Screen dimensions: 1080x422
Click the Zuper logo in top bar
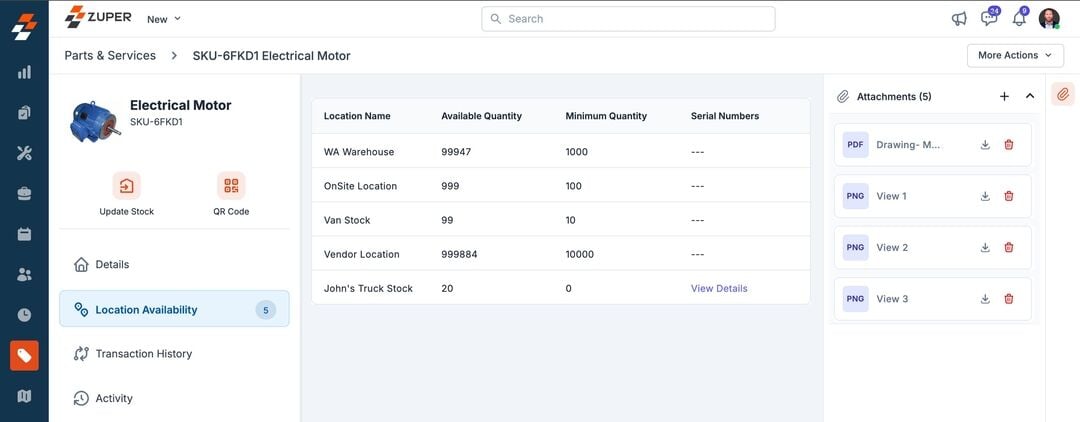click(98, 17)
